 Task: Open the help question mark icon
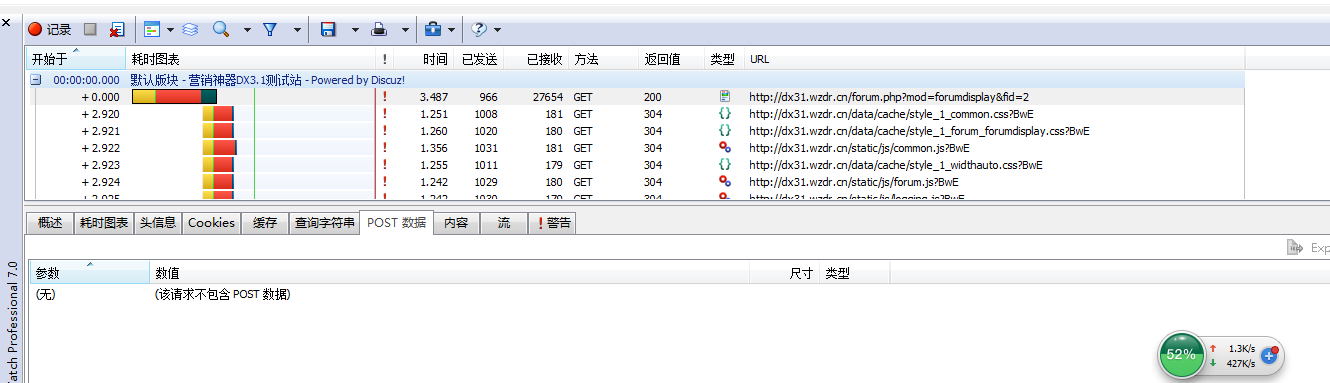479,30
